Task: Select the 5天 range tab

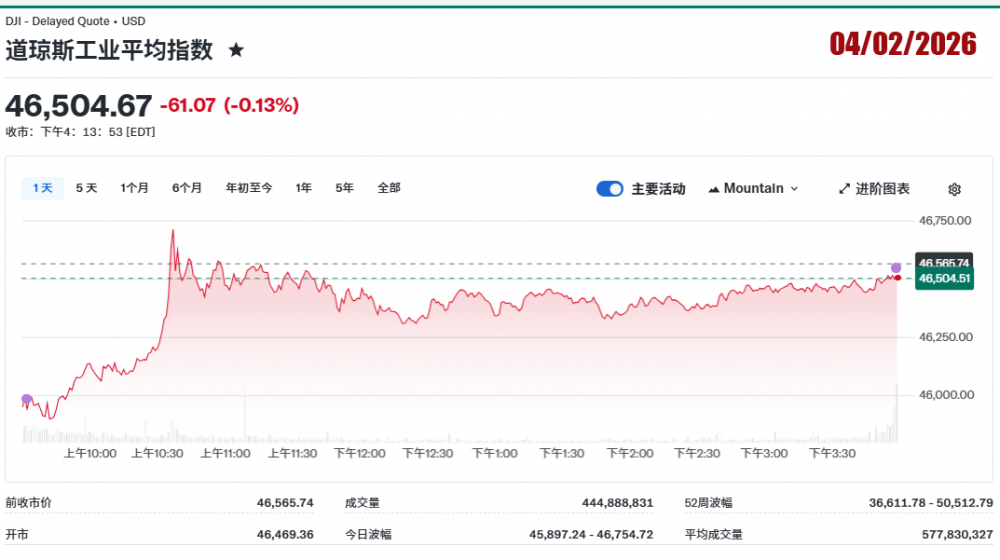Action: point(86,188)
